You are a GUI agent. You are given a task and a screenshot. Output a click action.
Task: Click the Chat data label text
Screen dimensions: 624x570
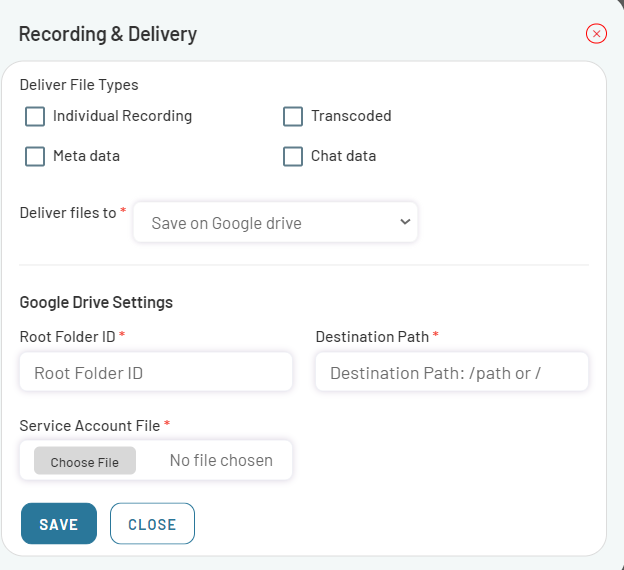343,156
